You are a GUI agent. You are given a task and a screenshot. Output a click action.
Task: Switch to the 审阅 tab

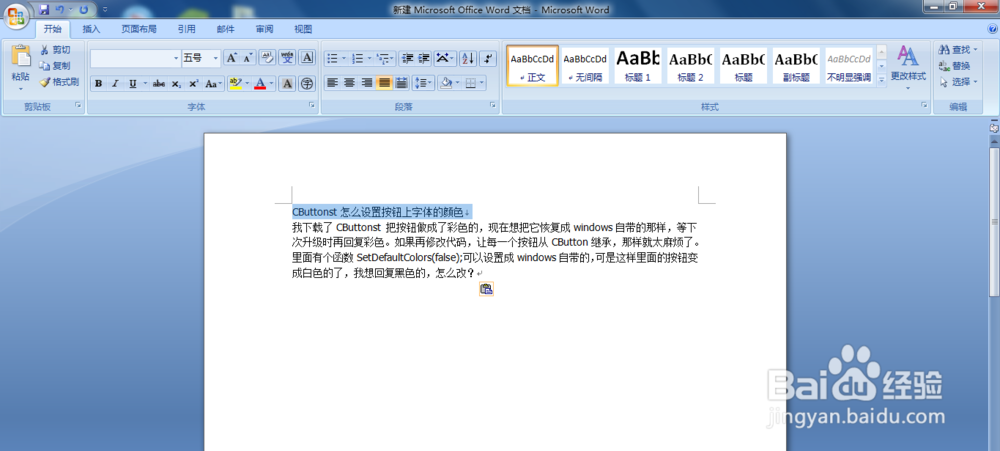click(x=264, y=29)
